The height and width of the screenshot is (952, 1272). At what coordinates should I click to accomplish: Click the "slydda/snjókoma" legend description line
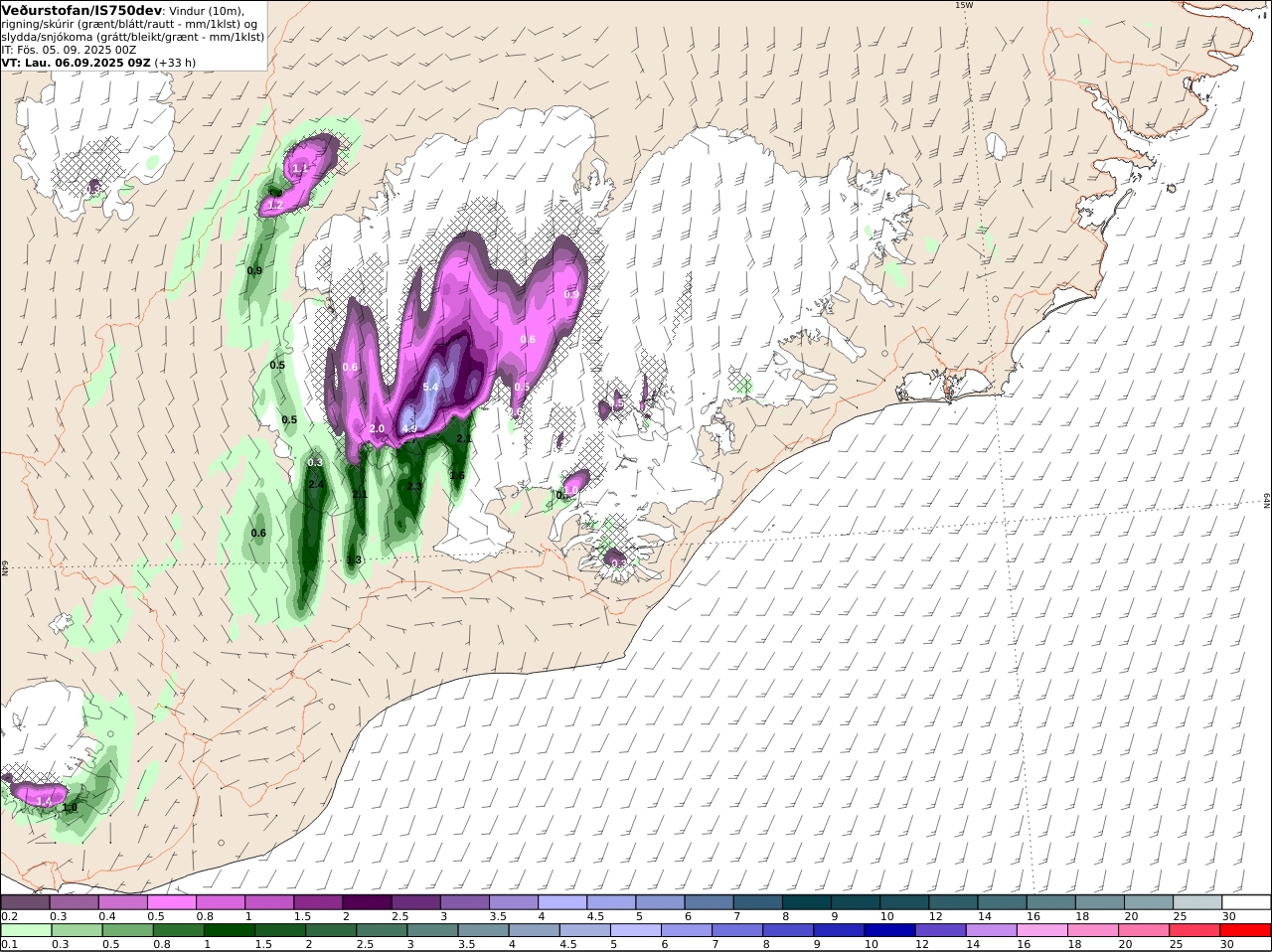coord(133,36)
